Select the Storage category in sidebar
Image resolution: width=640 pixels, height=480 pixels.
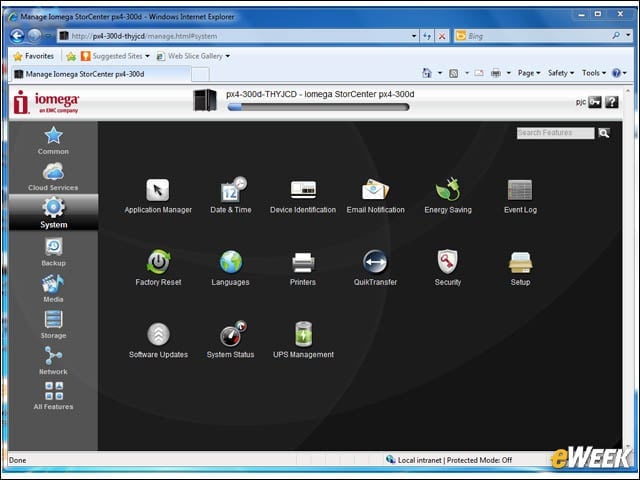click(53, 325)
